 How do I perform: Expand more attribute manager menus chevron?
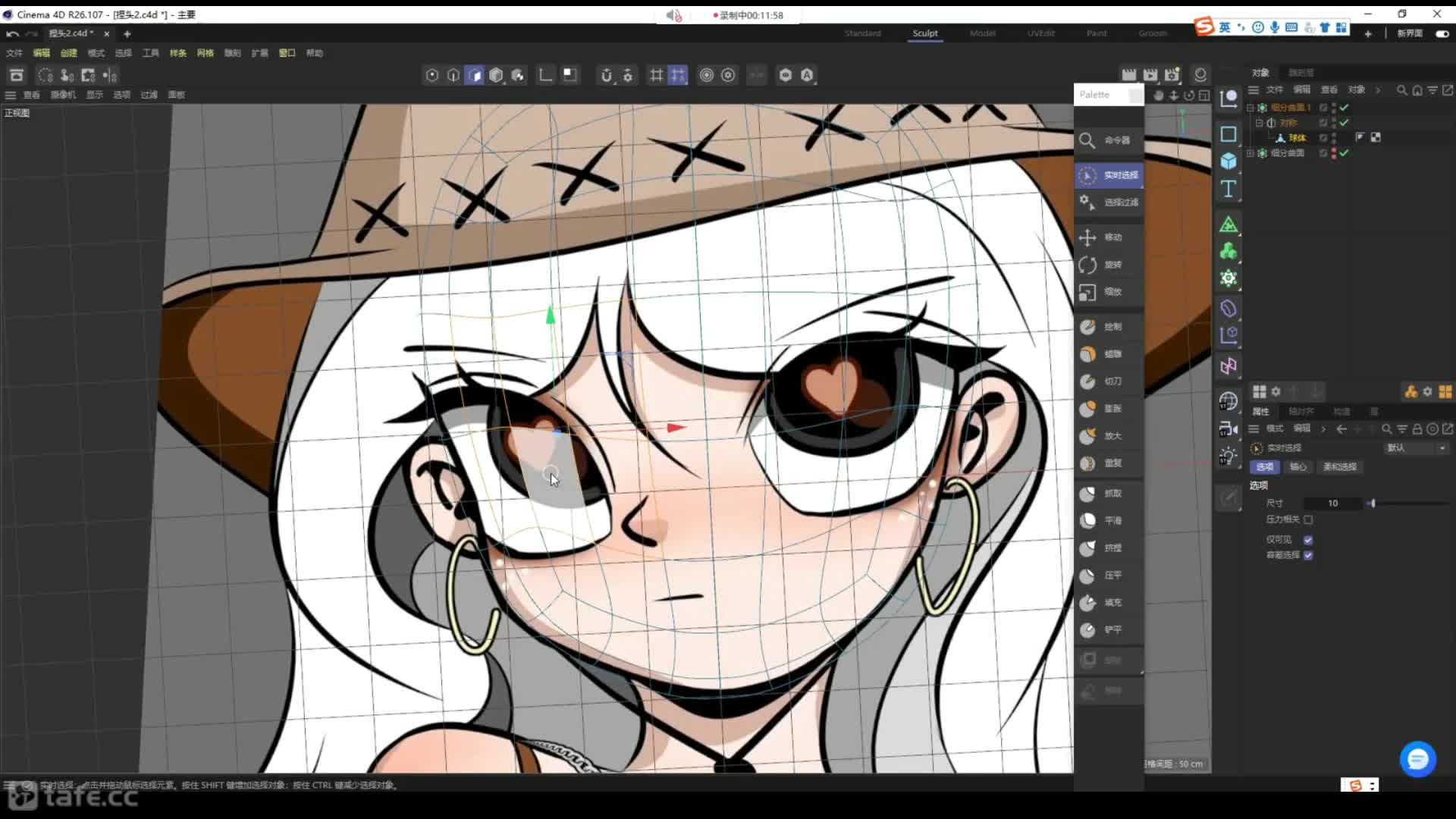(x=1323, y=429)
